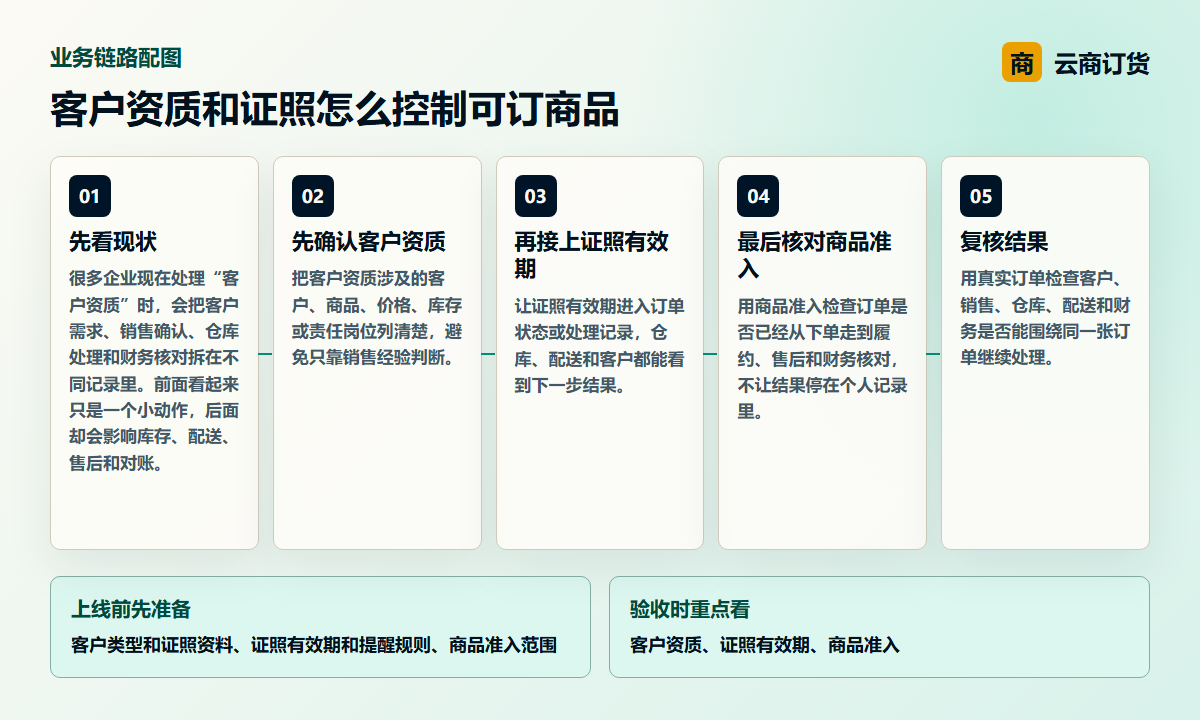The image size is (1200, 720).
Task: Select the 先确认客户资质 heading
Action: 369,242
